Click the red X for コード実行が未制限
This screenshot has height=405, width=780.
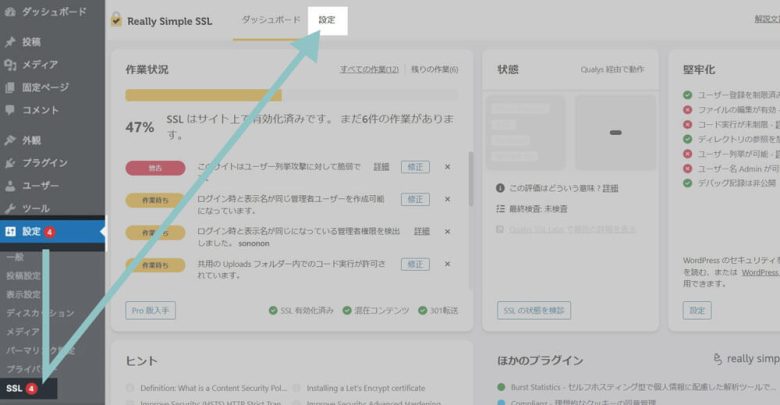[687, 124]
